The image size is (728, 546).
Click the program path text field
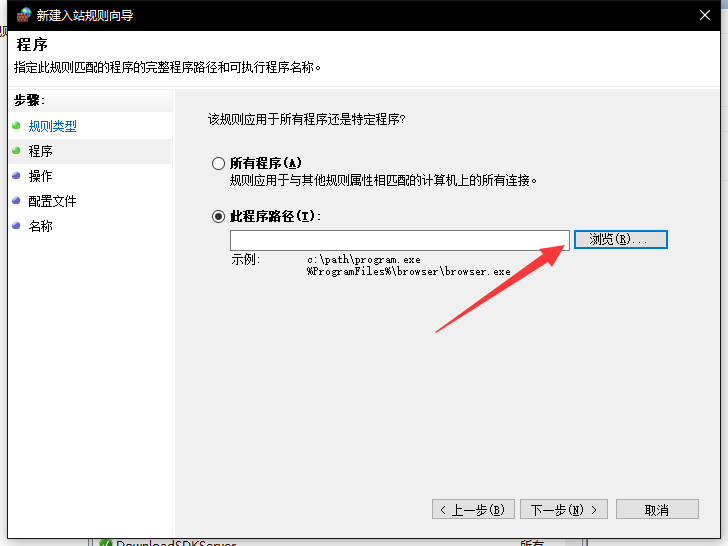point(399,240)
